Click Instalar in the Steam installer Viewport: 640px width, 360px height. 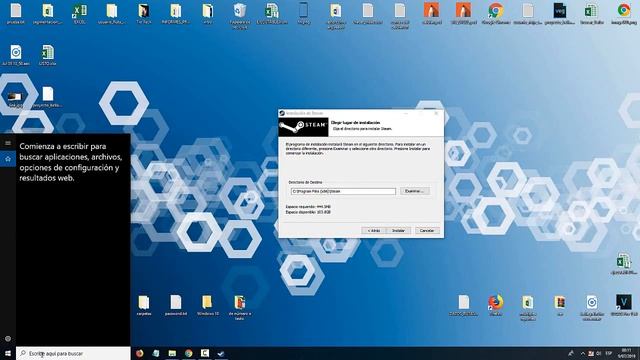coord(398,231)
